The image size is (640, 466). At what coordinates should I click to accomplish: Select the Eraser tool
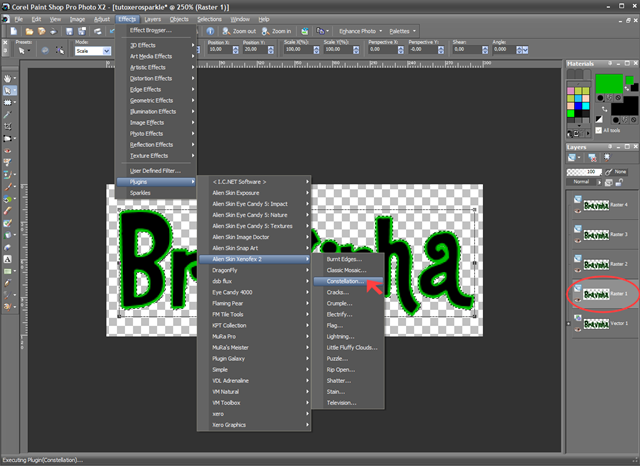tap(7, 247)
